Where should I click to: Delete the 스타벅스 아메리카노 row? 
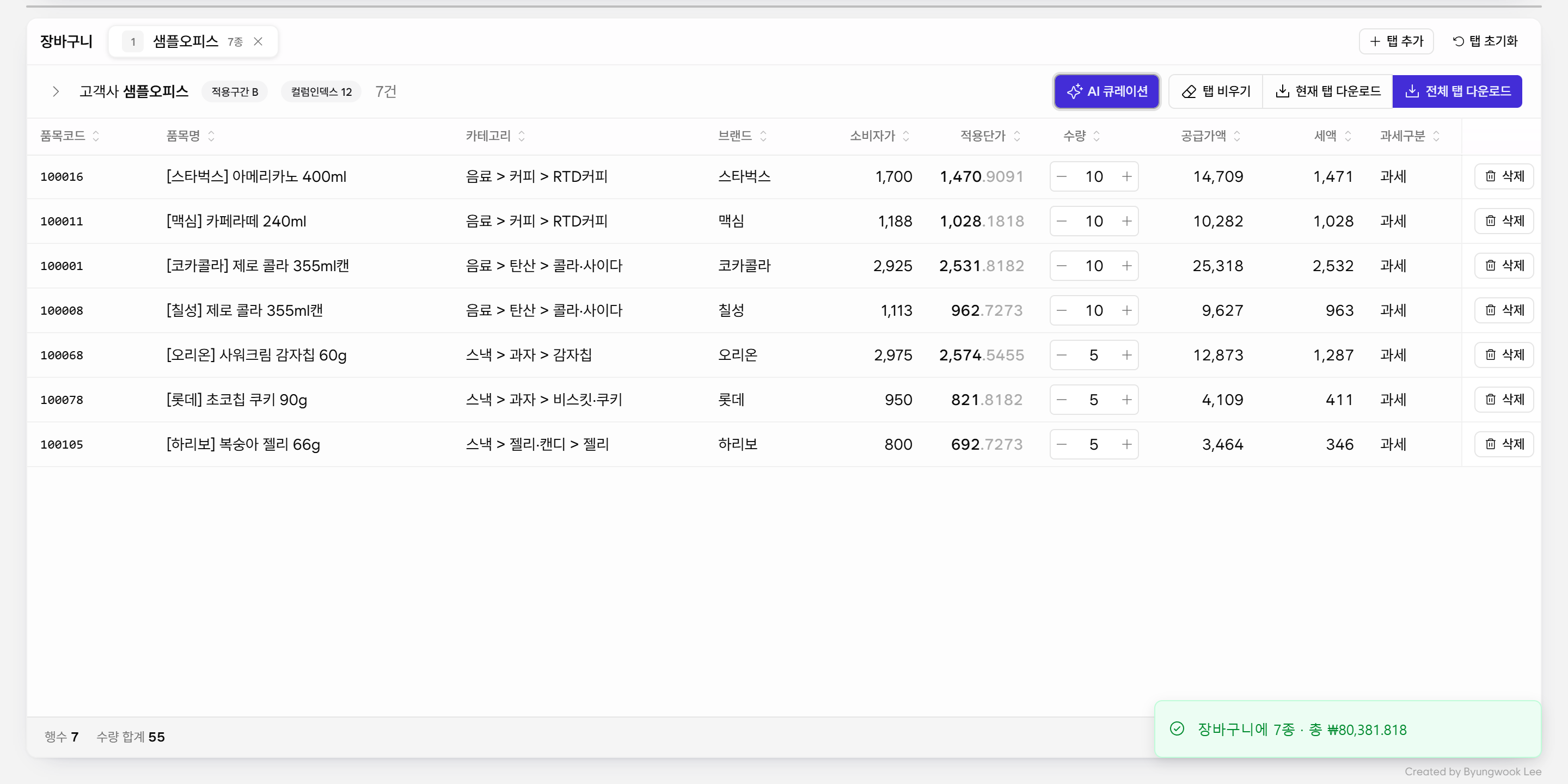[x=1503, y=176]
